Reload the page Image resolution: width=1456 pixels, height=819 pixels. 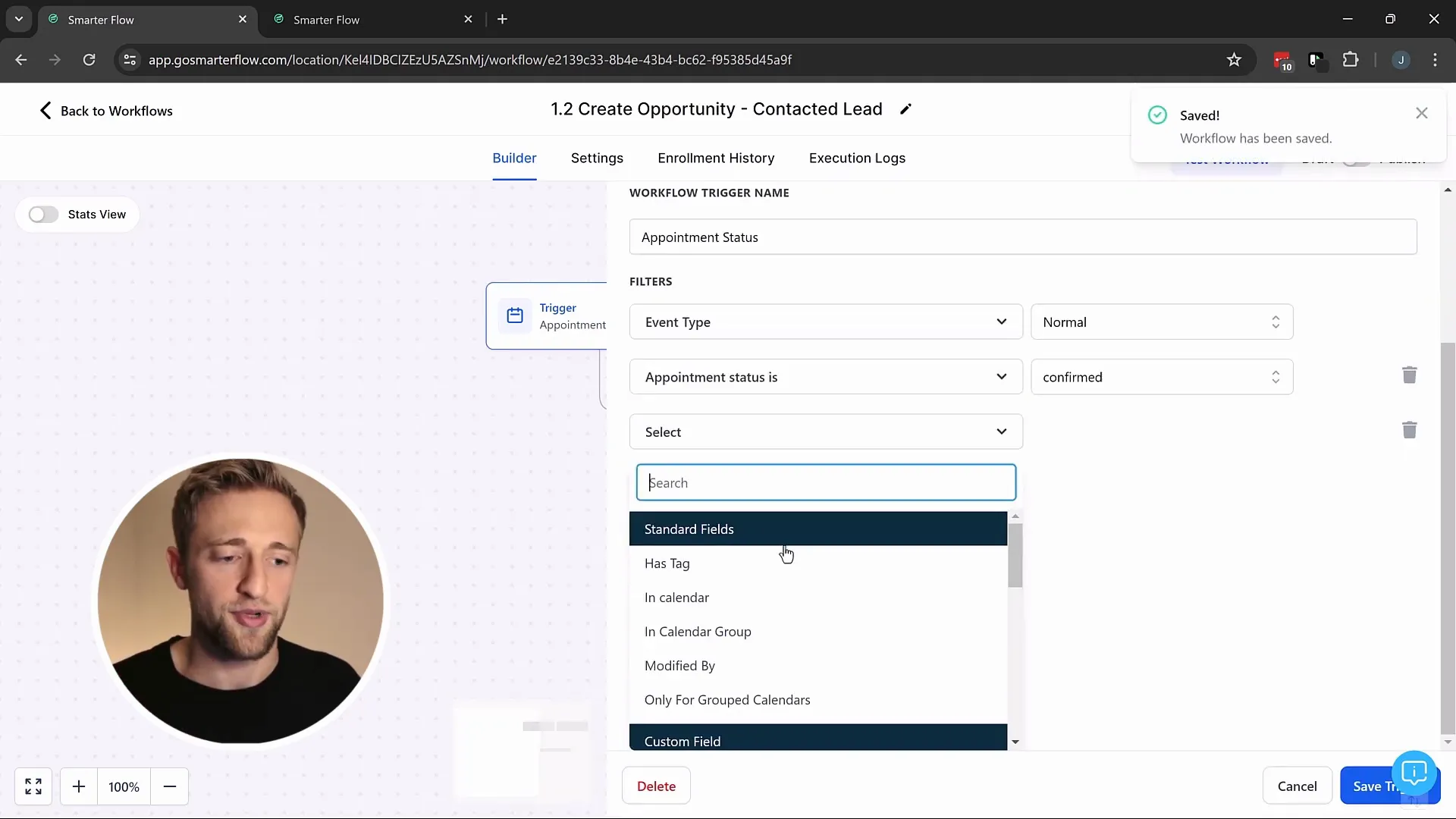tap(89, 60)
